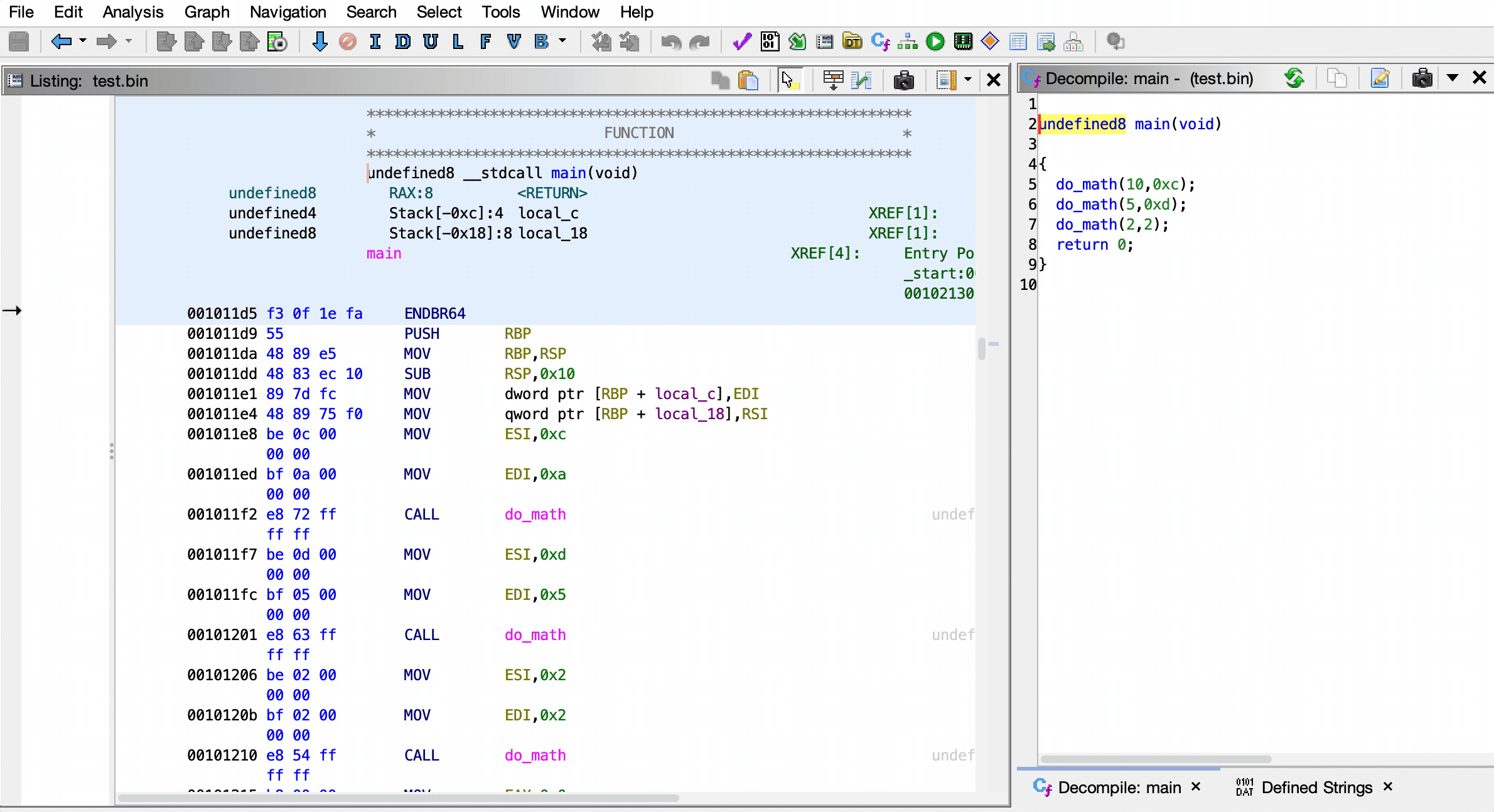This screenshot has height=812, width=1494.
Task: Click the Run/Play icon in toolbar
Action: coord(935,42)
